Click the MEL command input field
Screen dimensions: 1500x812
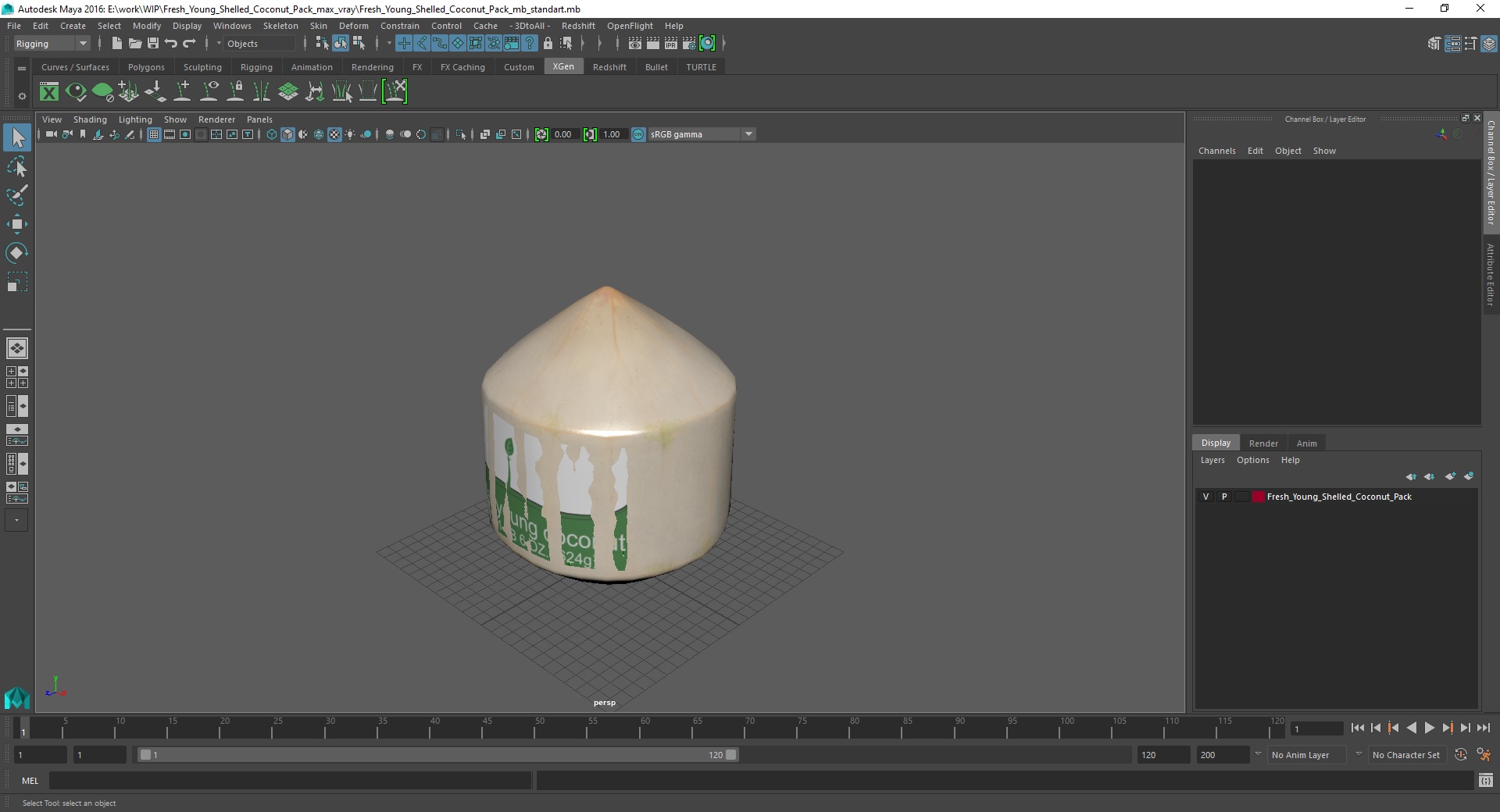tap(291, 781)
